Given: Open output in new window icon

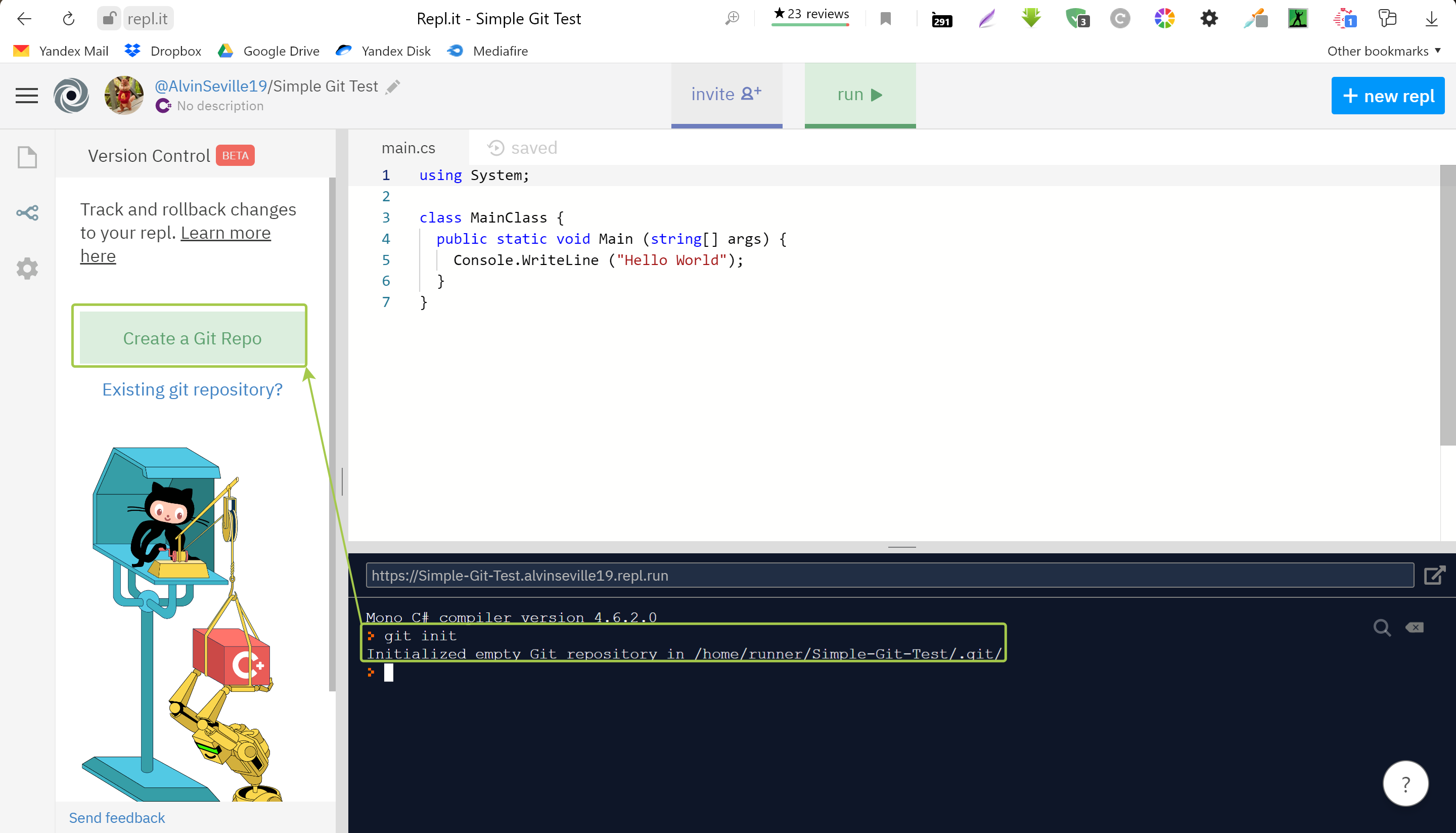Looking at the screenshot, I should (1434, 575).
